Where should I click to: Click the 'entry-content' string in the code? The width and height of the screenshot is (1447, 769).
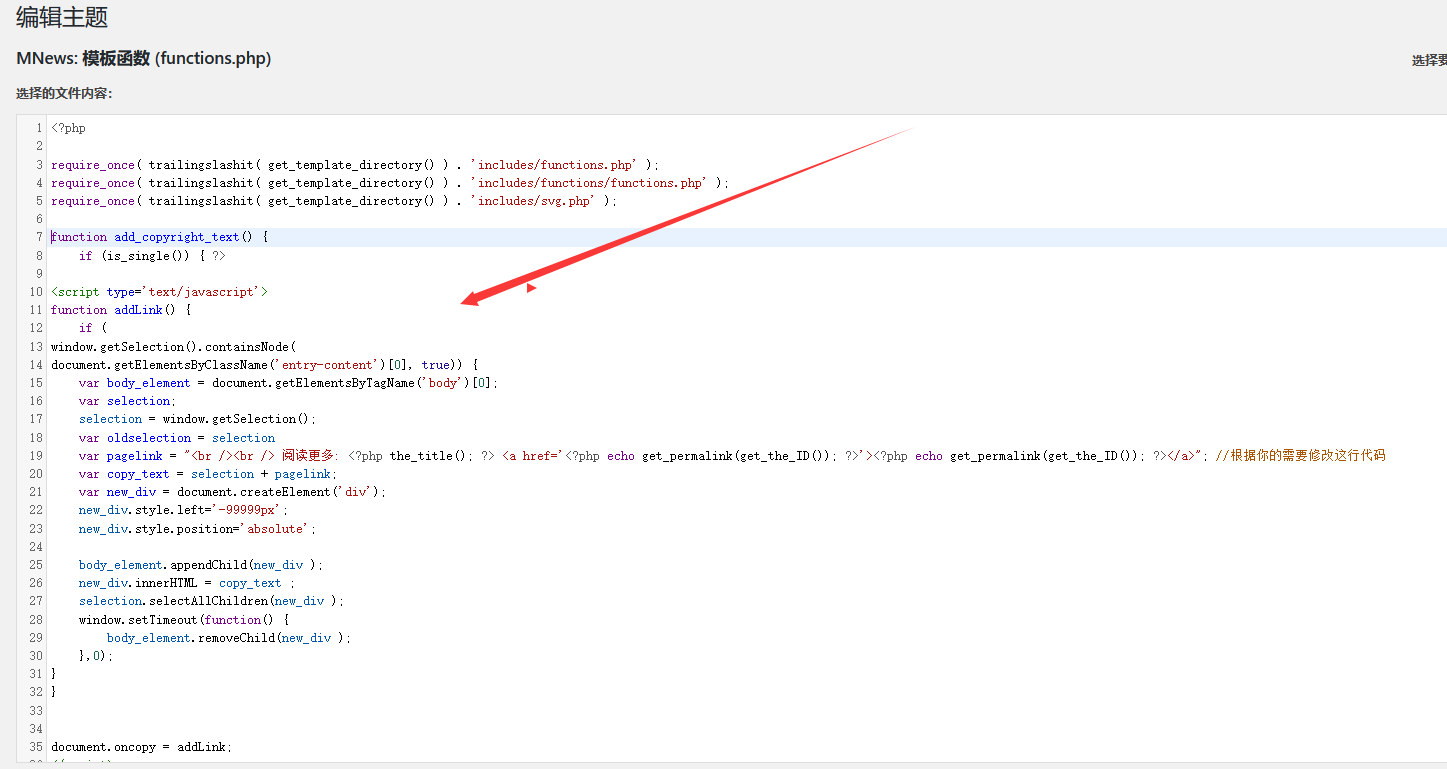pos(328,365)
